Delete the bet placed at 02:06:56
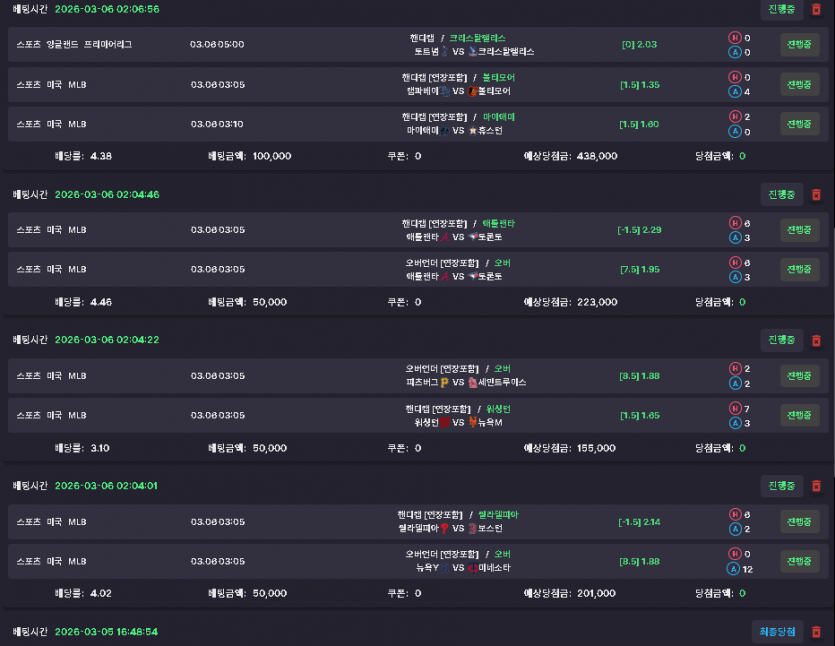This screenshot has height=646, width=835. tap(816, 9)
